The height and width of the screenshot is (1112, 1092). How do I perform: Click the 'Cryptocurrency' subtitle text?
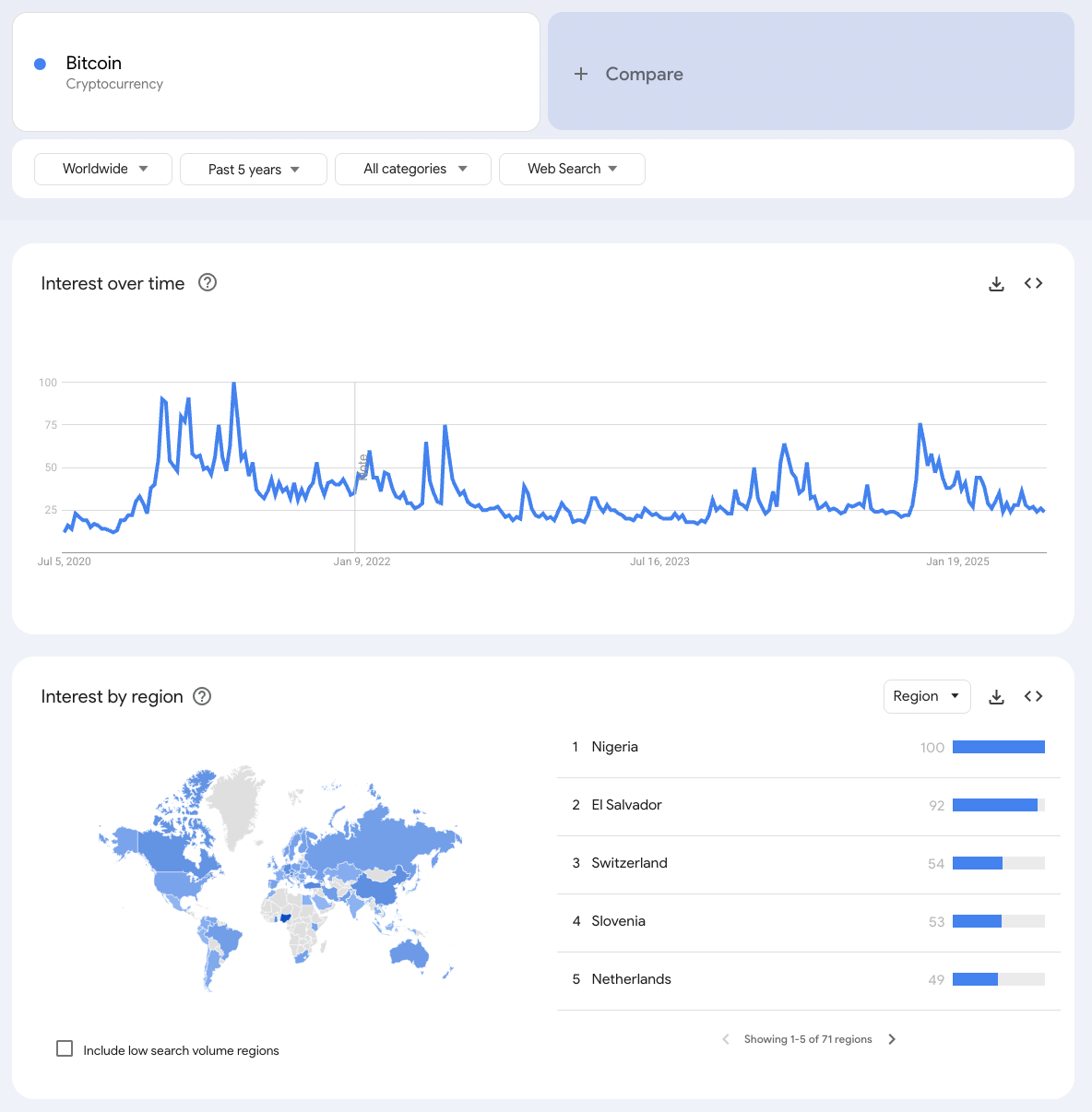pyautogui.click(x=114, y=84)
